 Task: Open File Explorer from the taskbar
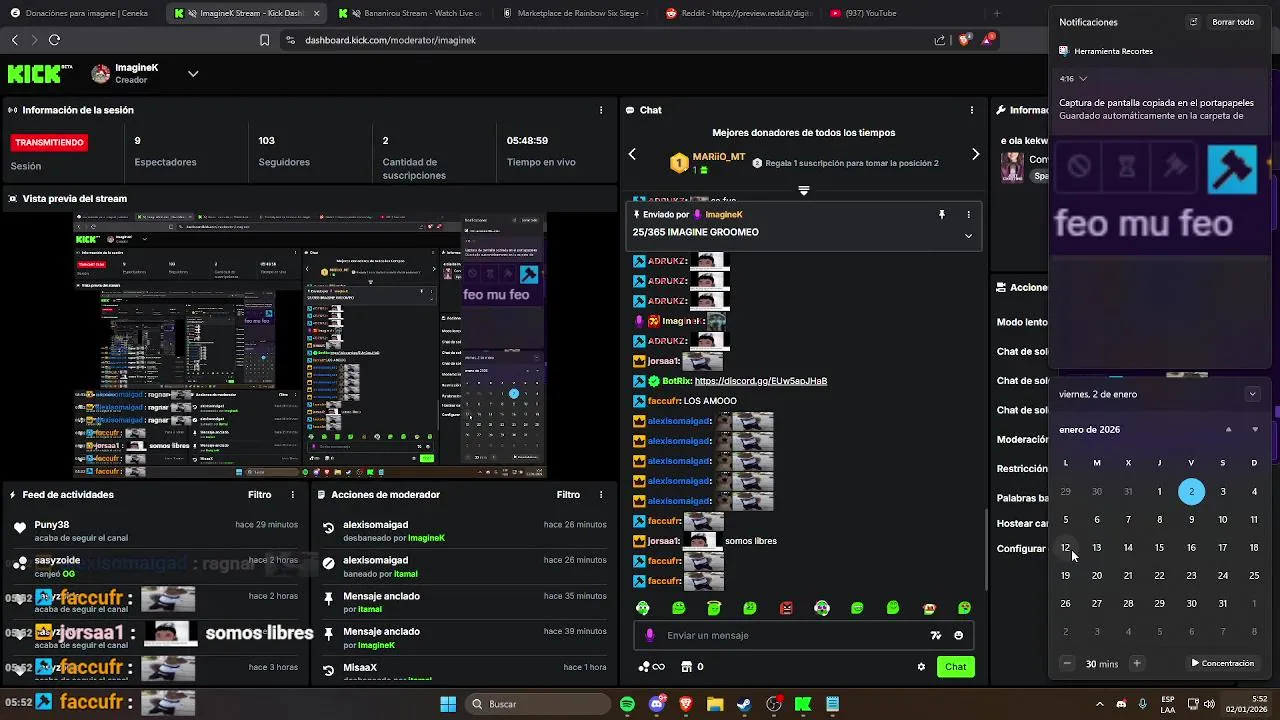click(x=715, y=704)
